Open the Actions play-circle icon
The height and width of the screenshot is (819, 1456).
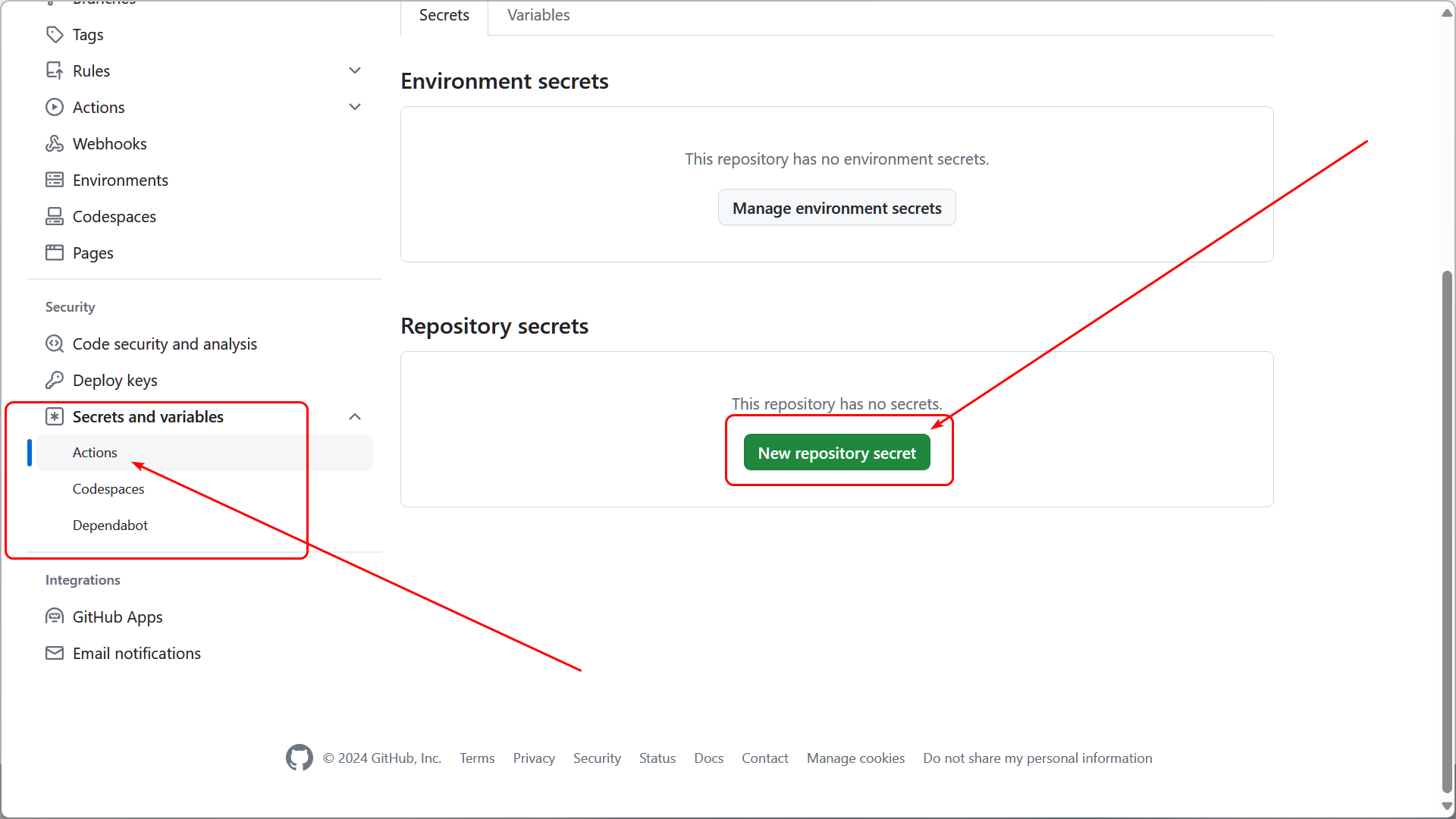click(55, 108)
